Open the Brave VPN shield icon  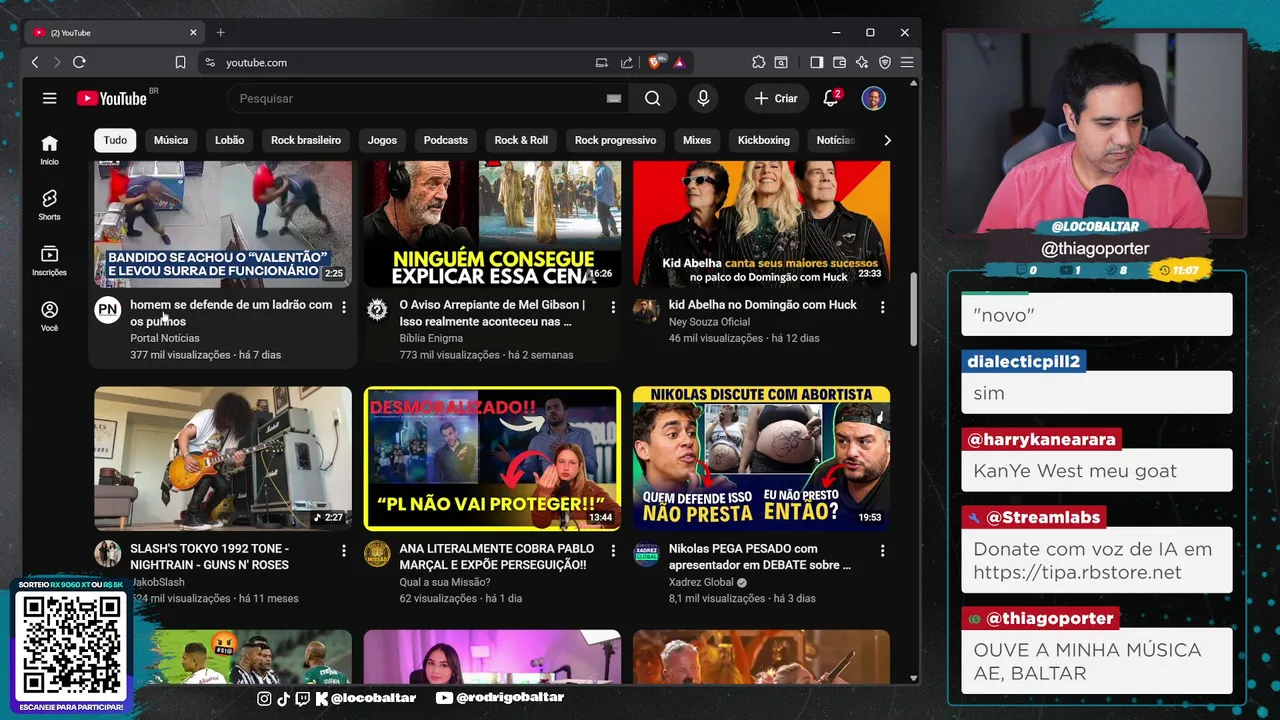884,62
